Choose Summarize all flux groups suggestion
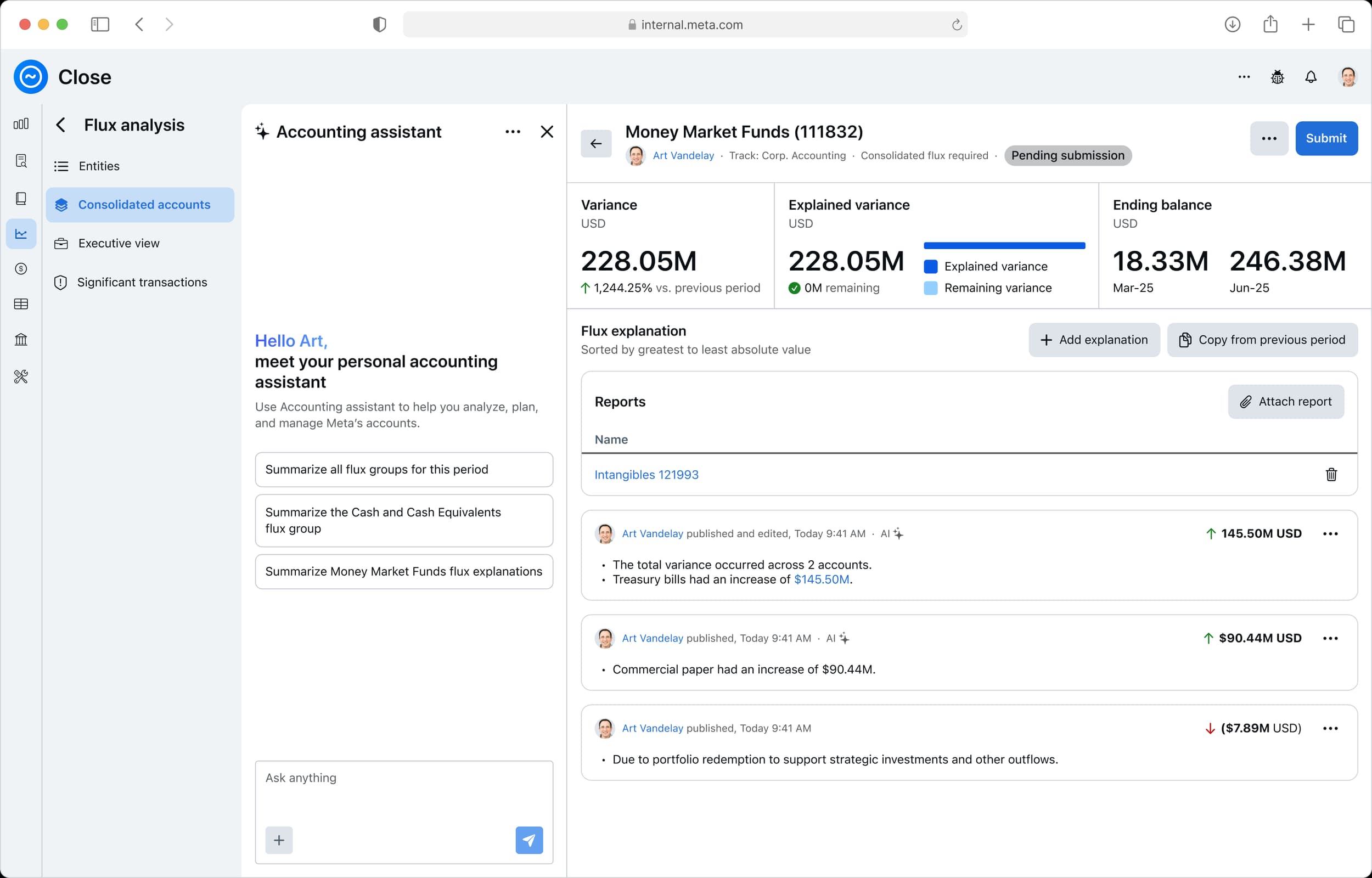 pos(404,470)
